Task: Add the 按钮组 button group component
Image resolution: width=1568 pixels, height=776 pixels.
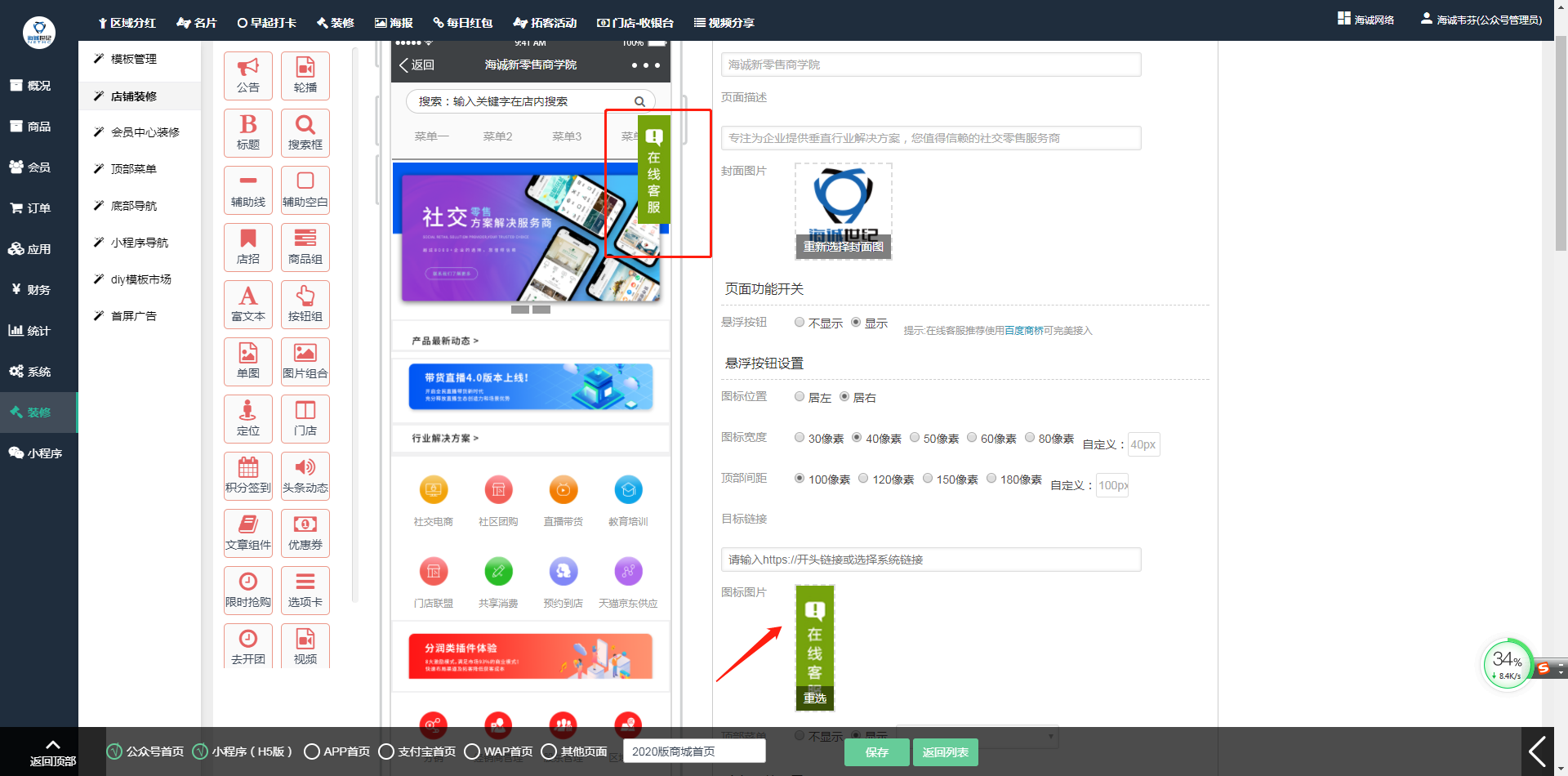Action: pyautogui.click(x=305, y=305)
